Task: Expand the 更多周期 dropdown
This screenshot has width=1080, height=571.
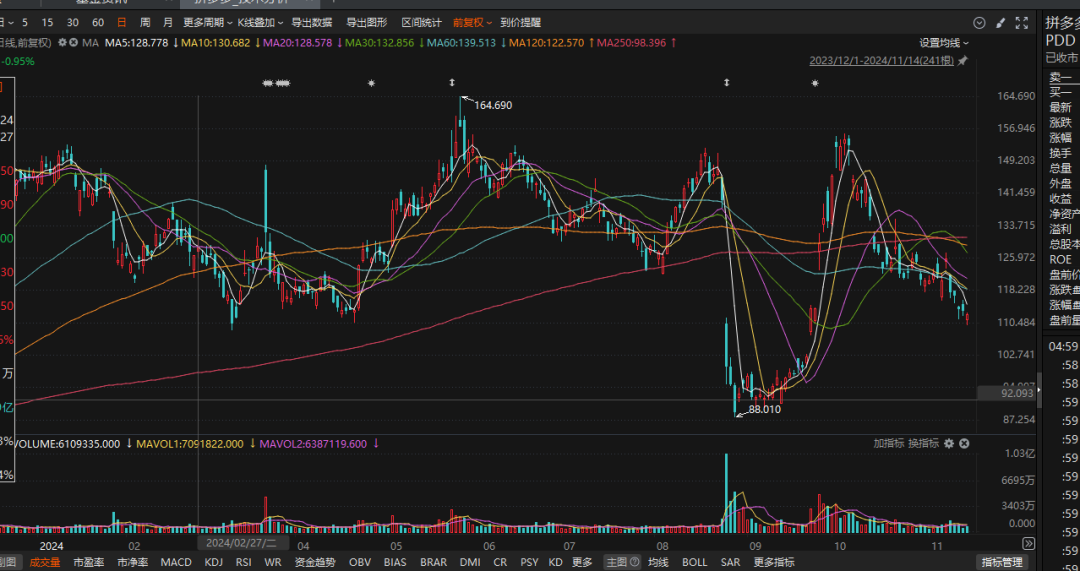Action: (207, 22)
